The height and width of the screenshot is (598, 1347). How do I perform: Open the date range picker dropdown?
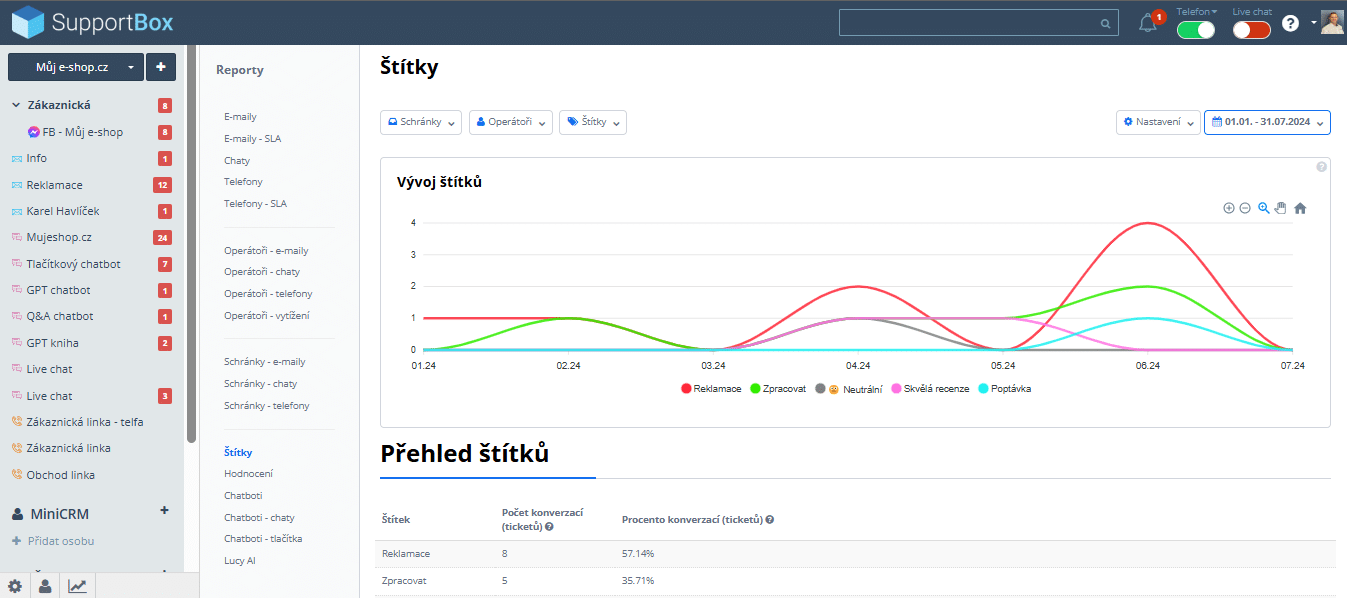coord(1267,122)
